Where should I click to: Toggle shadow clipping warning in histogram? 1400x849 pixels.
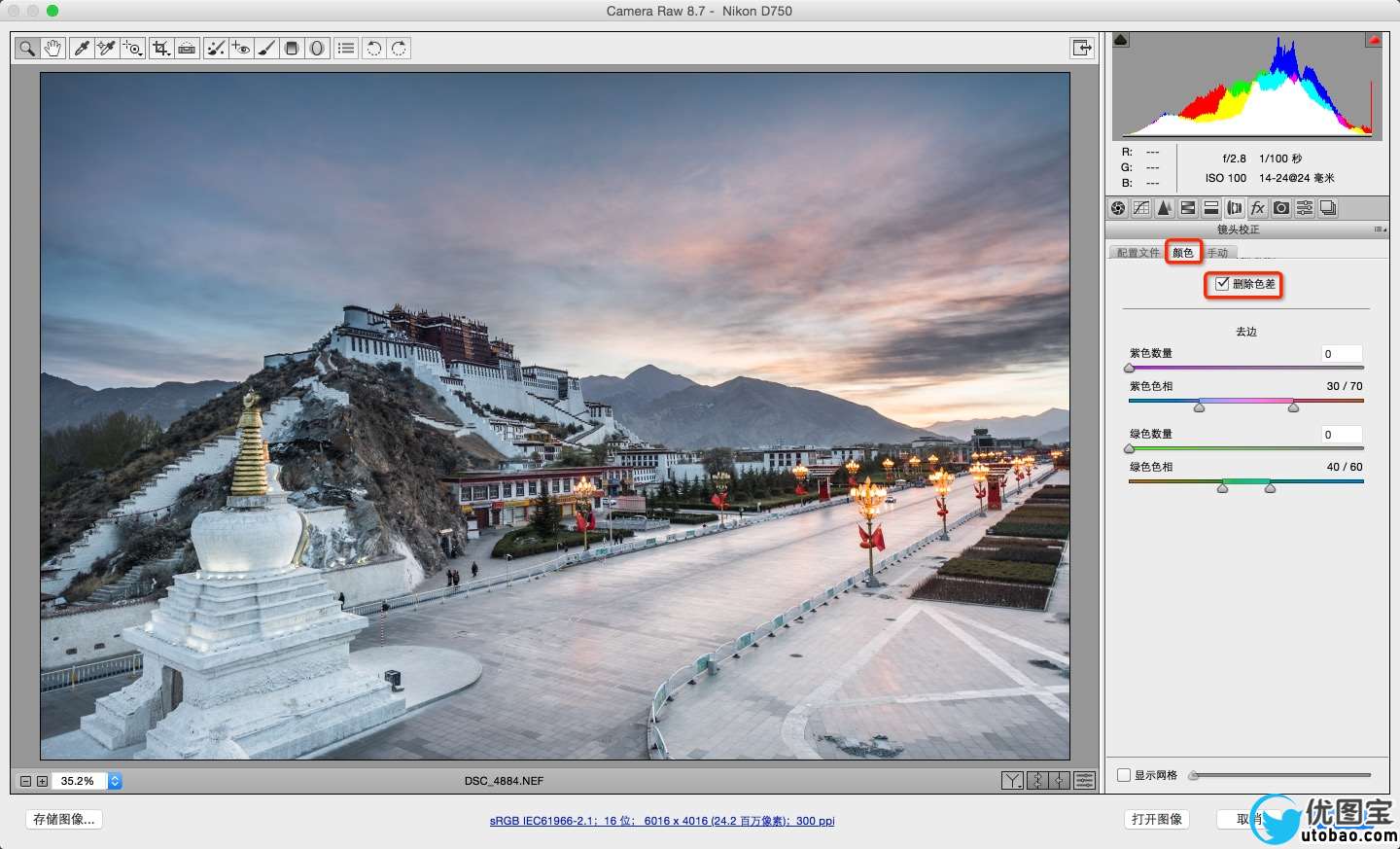[1121, 40]
